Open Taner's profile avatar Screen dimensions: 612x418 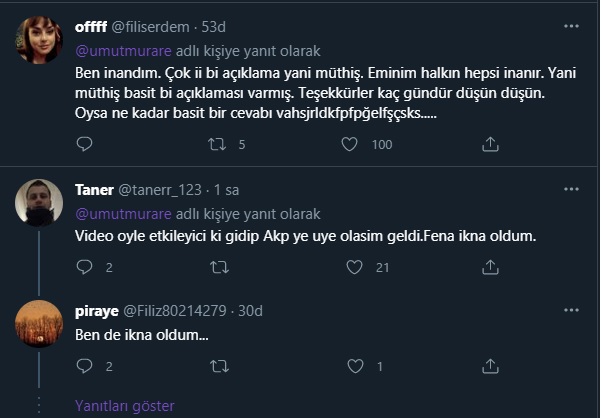pos(39,204)
